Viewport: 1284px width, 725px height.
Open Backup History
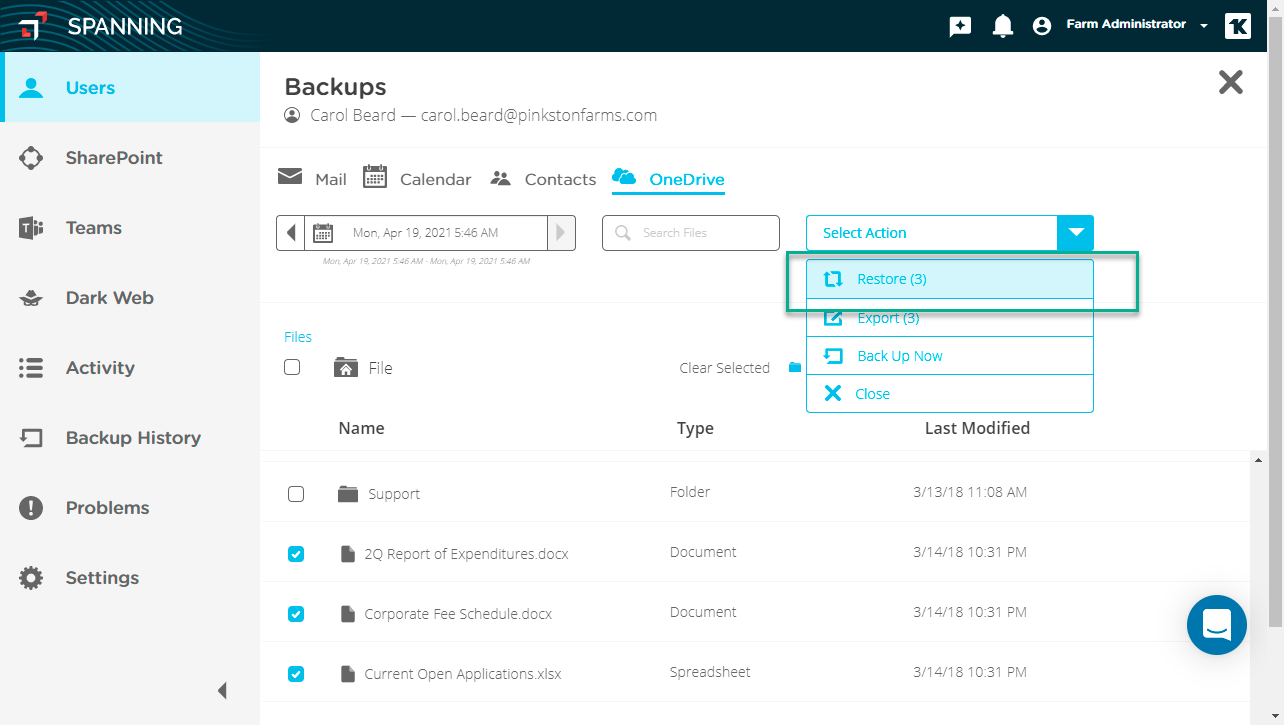[130, 437]
